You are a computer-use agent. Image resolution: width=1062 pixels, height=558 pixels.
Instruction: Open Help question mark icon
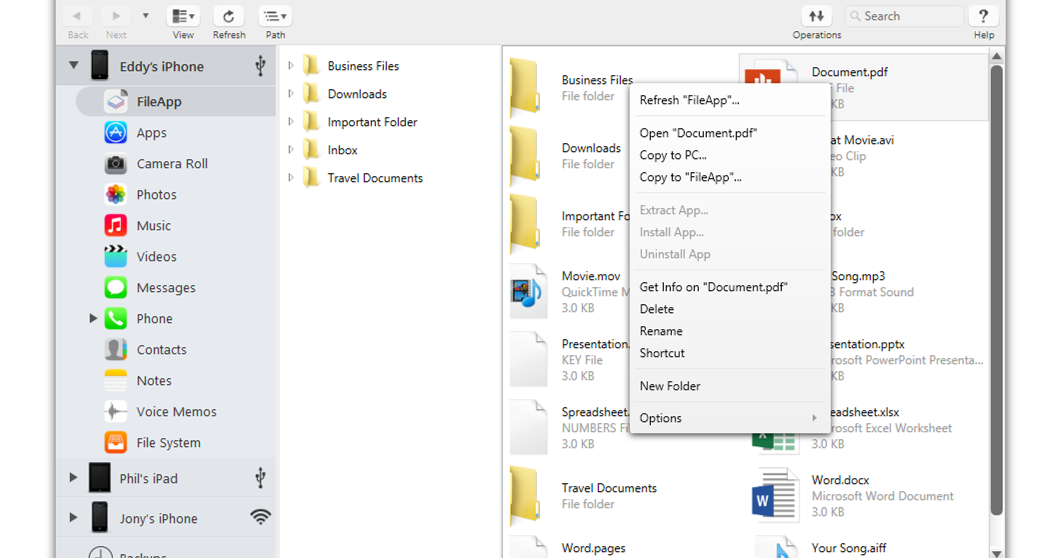(x=983, y=16)
